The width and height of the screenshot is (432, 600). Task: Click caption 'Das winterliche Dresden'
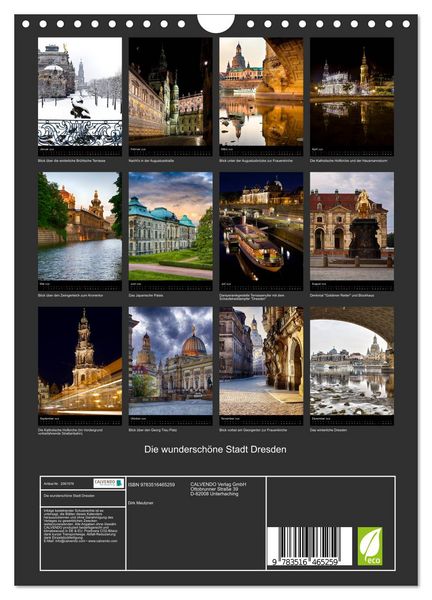328,430
